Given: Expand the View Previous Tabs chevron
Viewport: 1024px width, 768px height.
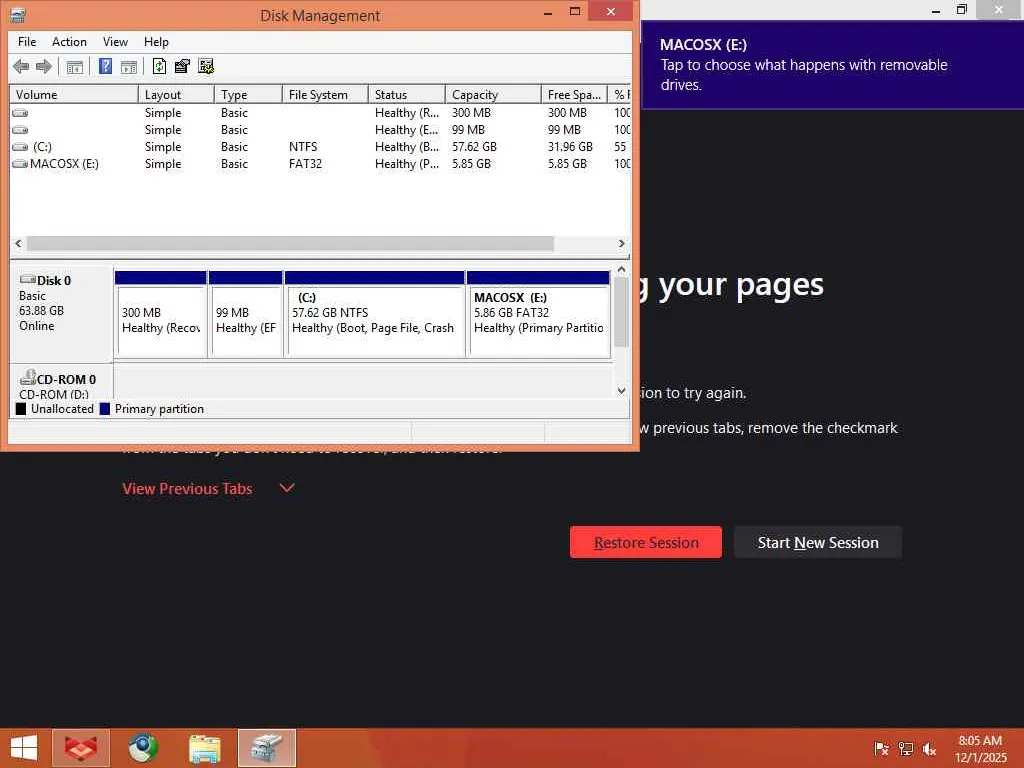Looking at the screenshot, I should coord(287,488).
